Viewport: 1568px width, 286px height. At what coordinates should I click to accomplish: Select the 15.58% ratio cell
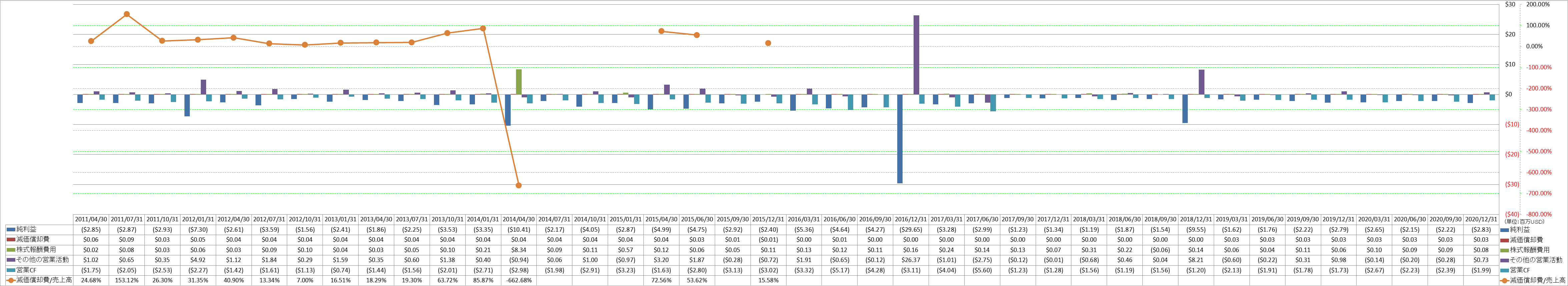768,281
